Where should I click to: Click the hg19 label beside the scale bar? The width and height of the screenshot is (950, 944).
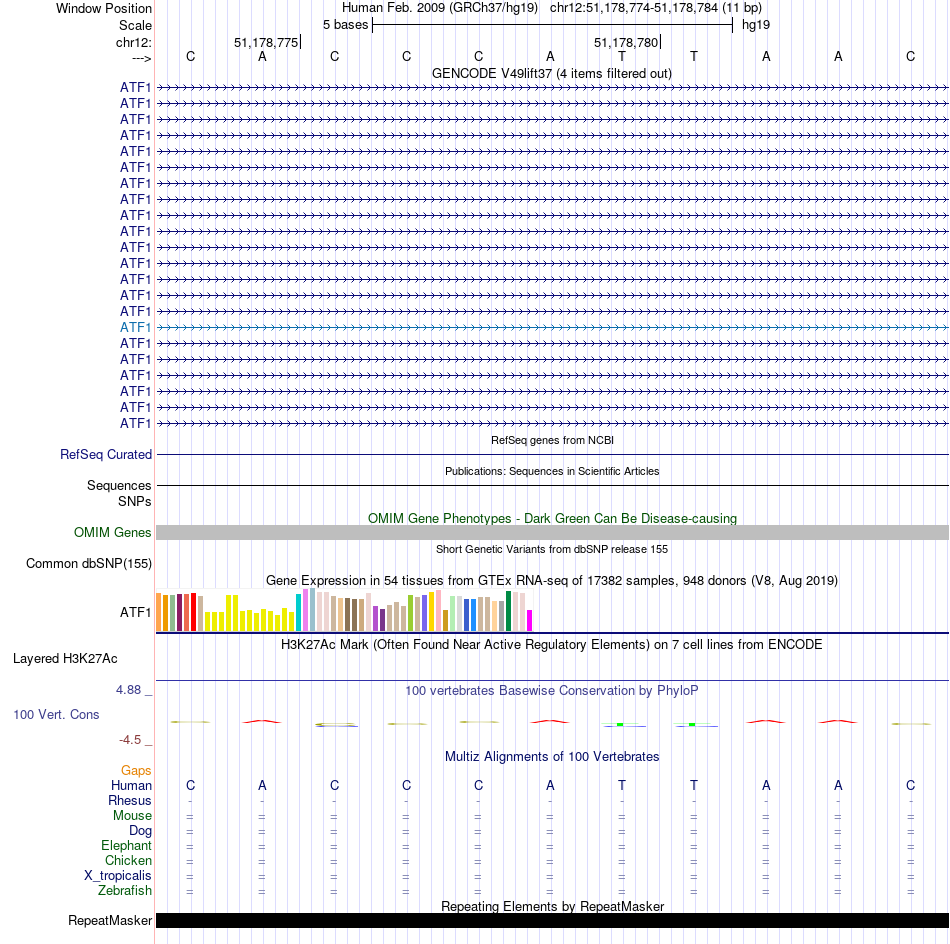click(756, 25)
